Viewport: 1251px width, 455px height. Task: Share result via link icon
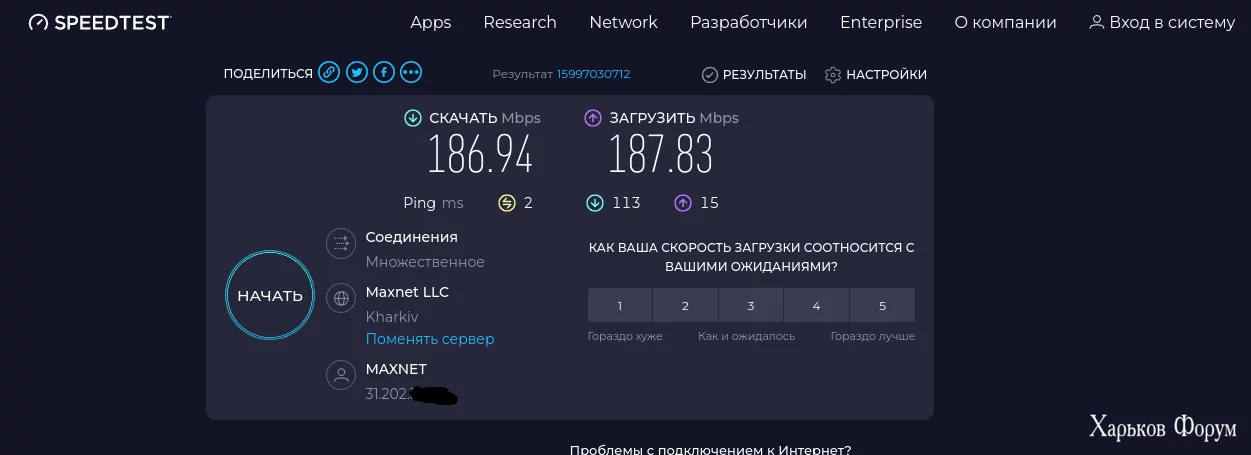[329, 73]
